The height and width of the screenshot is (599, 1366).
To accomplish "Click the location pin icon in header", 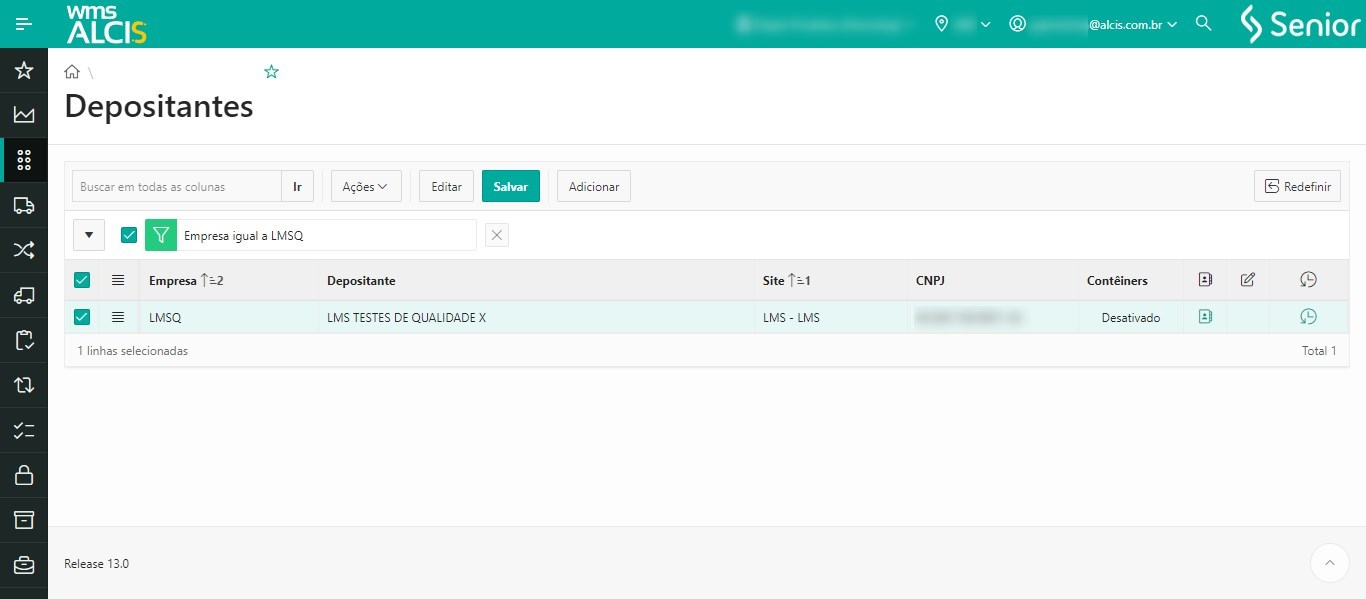I will pos(941,23).
